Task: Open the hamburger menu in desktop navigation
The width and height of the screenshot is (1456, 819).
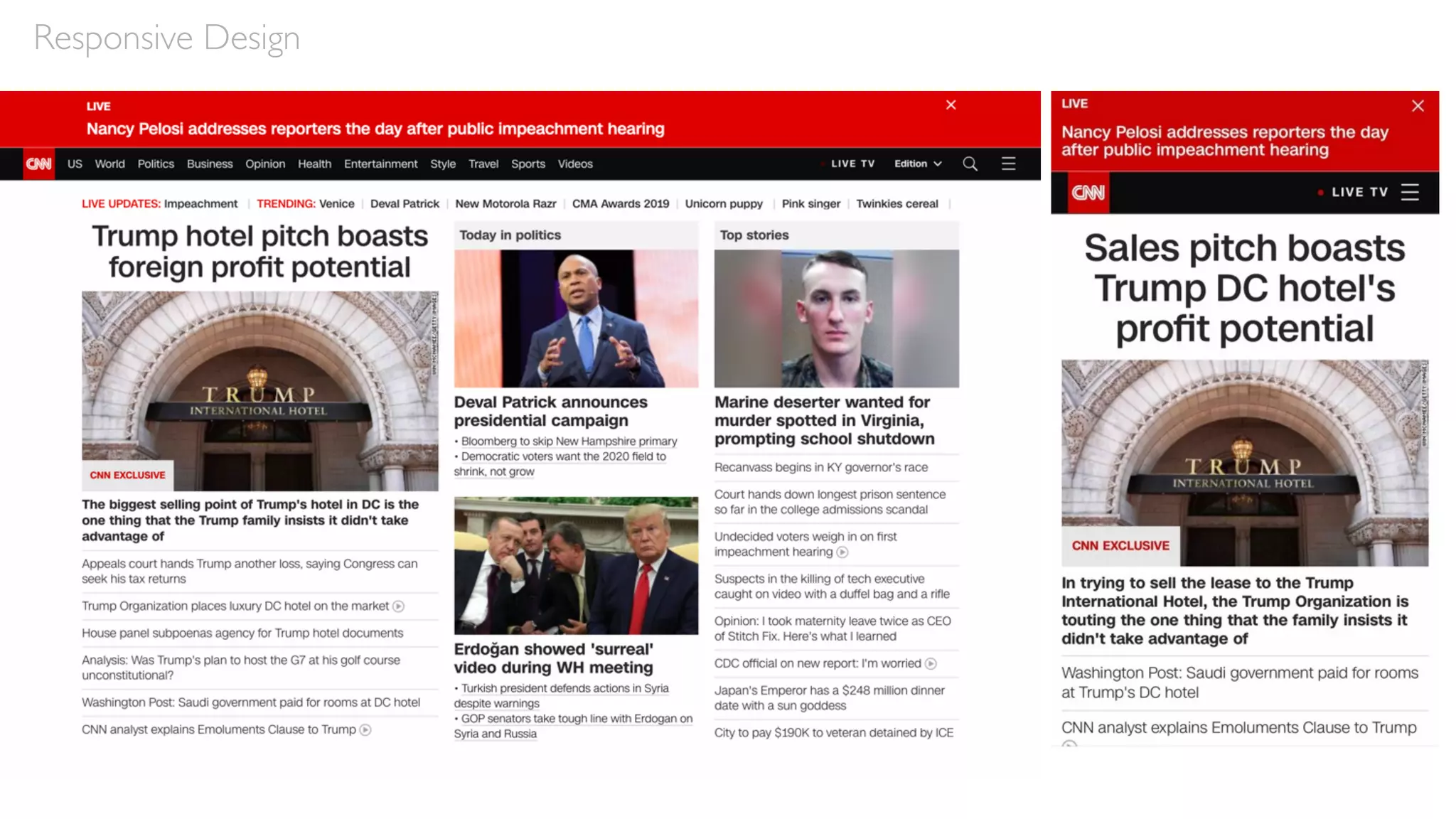Action: (x=1008, y=164)
